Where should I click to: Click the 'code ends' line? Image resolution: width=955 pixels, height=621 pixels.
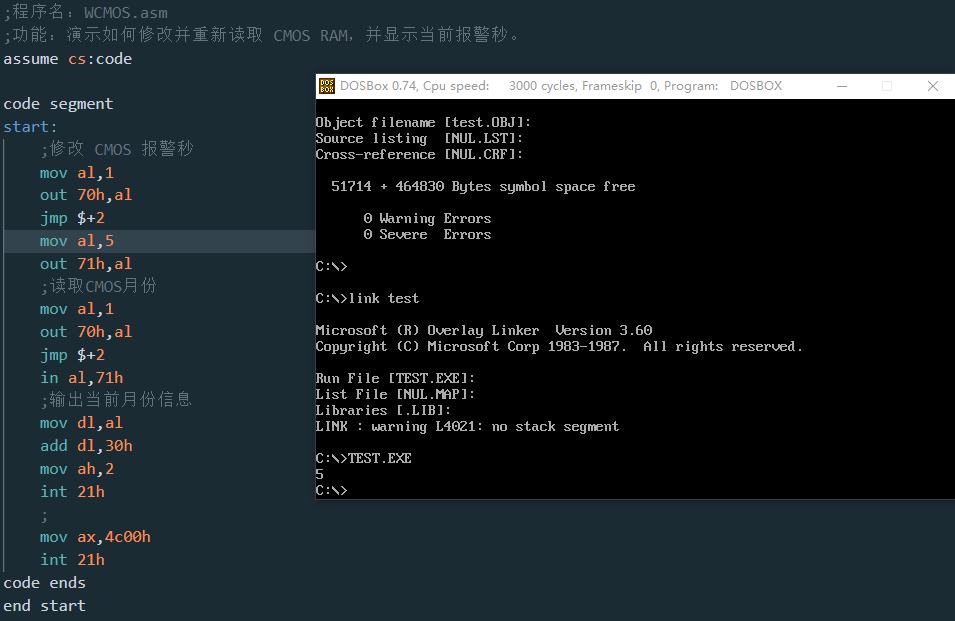(x=44, y=583)
